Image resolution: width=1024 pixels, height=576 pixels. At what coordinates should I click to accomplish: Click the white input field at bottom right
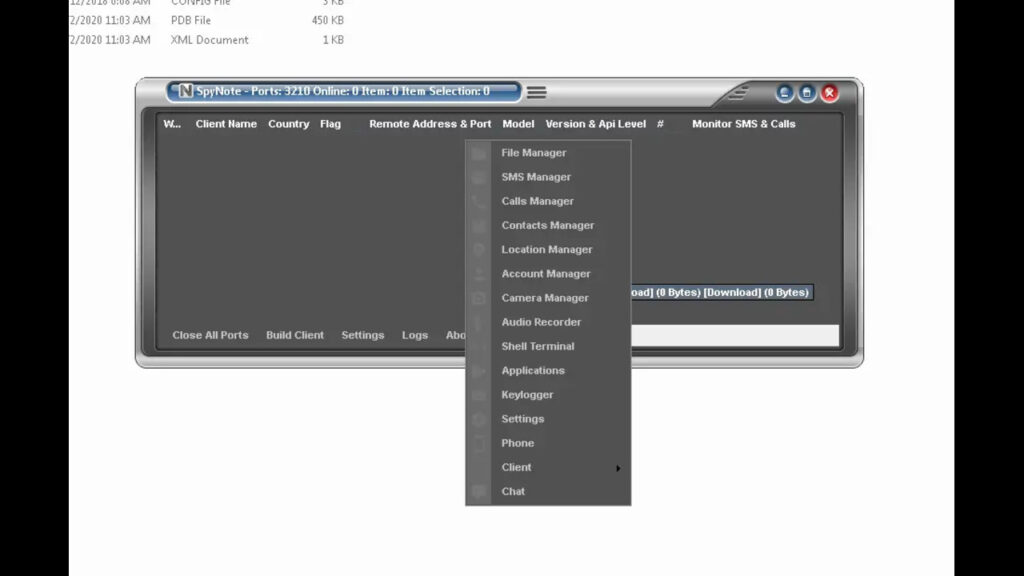(735, 336)
